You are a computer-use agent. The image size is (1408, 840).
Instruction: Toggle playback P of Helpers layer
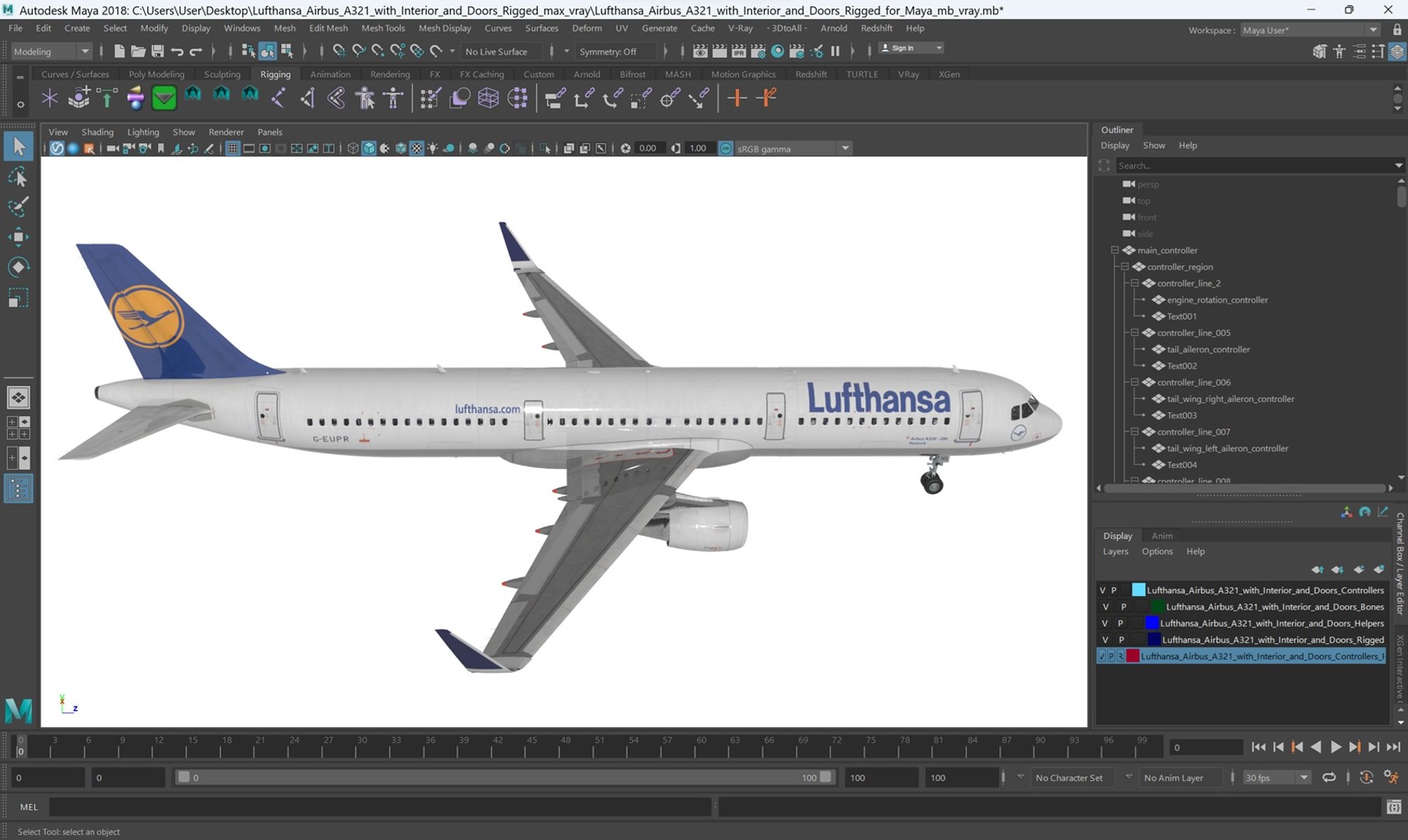click(1120, 623)
